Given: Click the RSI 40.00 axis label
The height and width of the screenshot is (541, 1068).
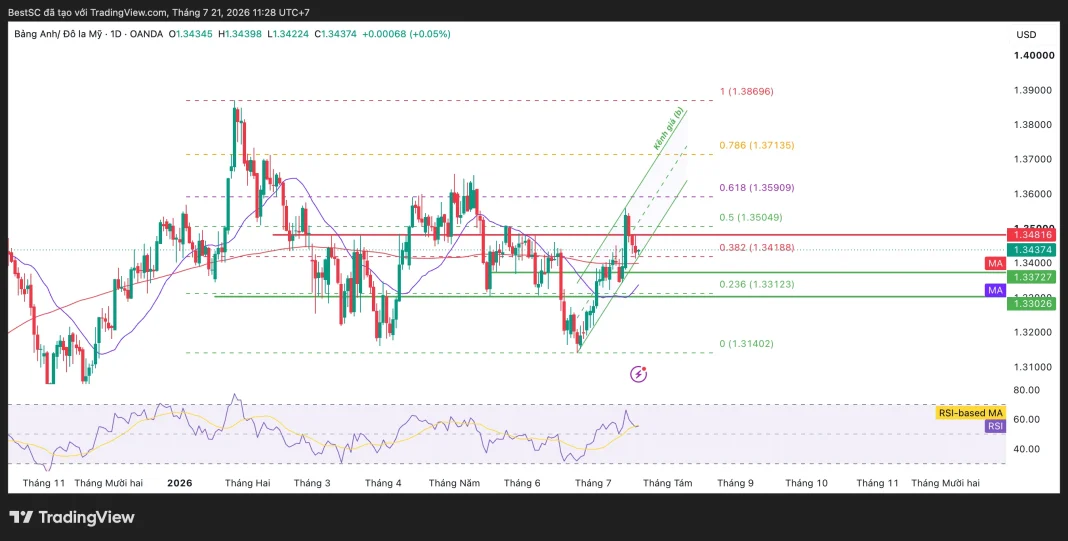Looking at the screenshot, I should [x=1026, y=449].
